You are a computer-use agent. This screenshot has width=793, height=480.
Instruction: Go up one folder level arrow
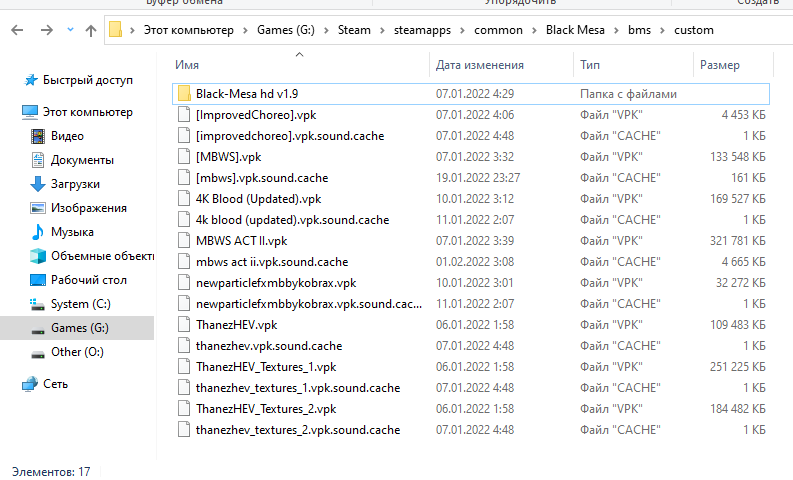(91, 30)
